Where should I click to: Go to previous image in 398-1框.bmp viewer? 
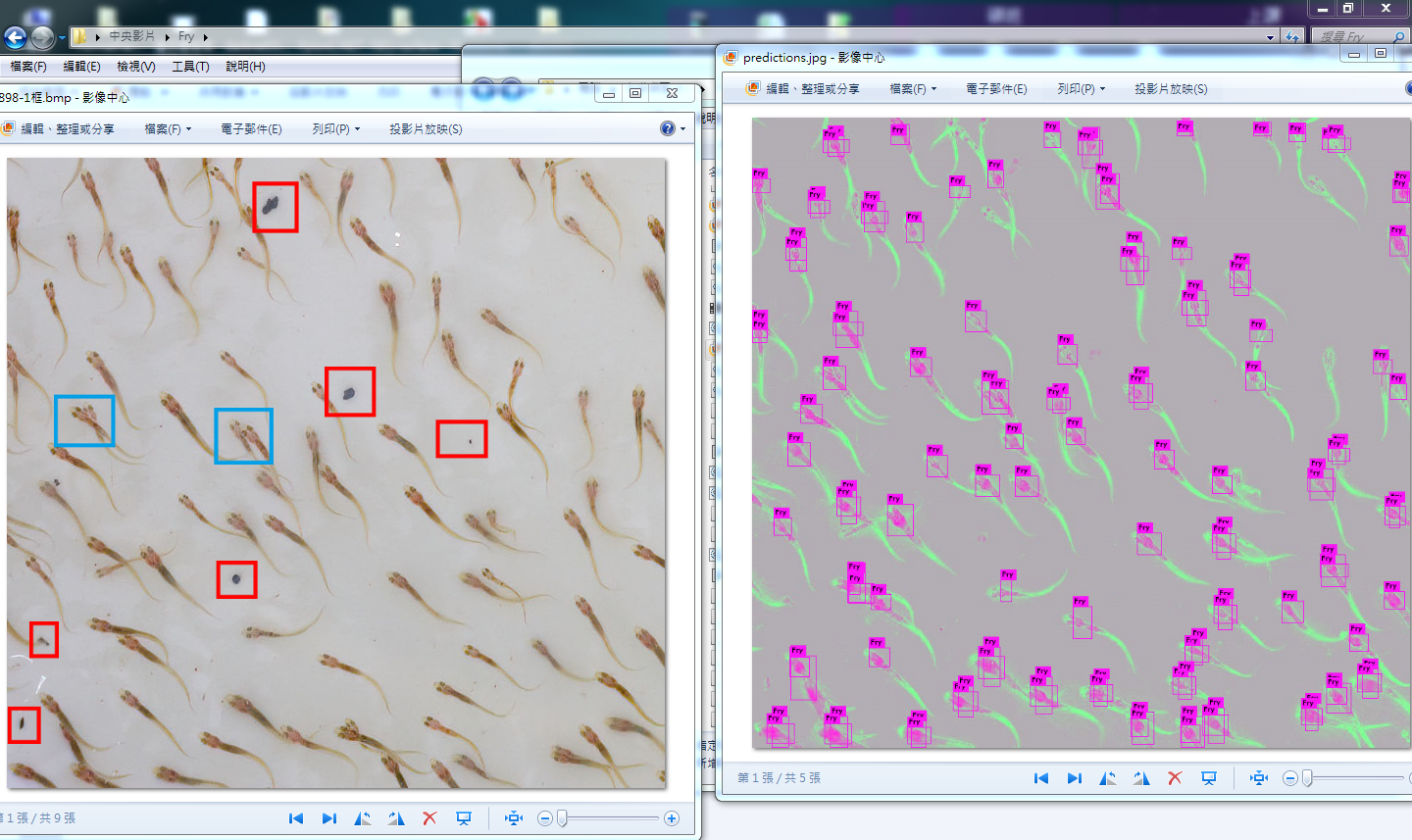[296, 818]
